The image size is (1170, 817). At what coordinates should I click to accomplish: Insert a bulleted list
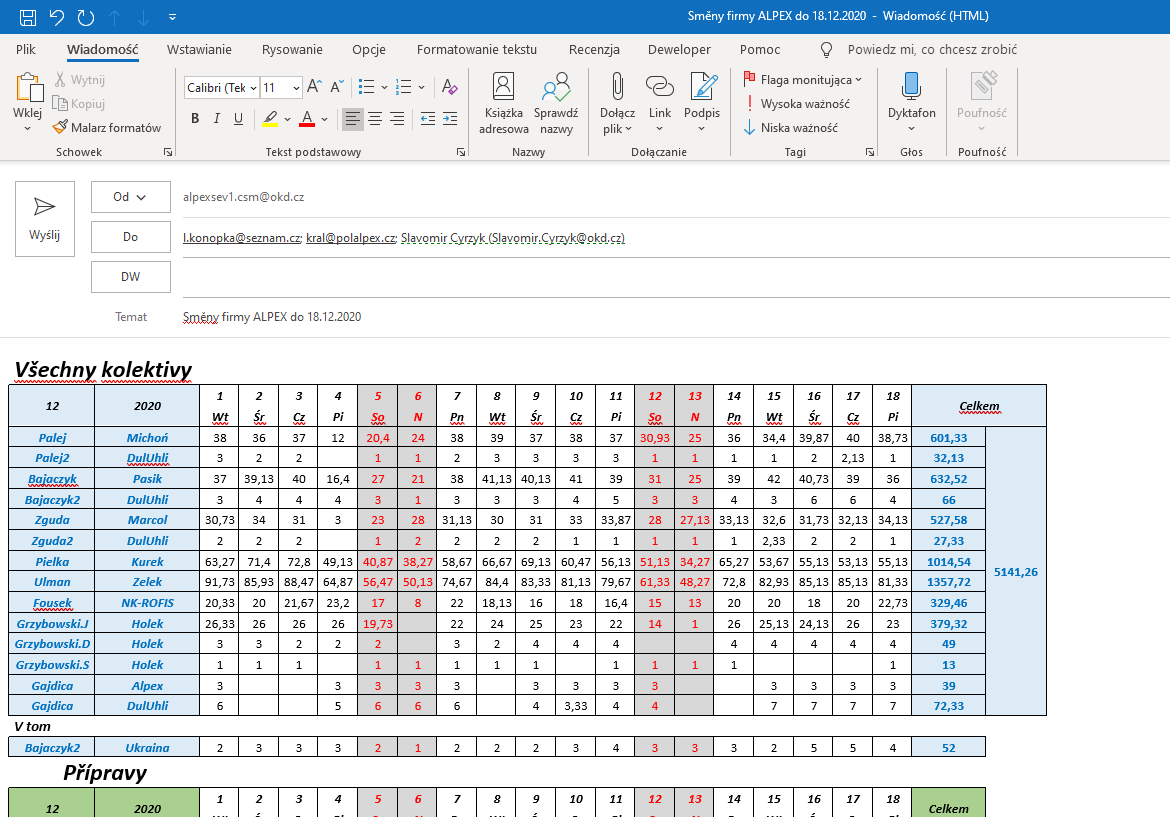pyautogui.click(x=366, y=87)
